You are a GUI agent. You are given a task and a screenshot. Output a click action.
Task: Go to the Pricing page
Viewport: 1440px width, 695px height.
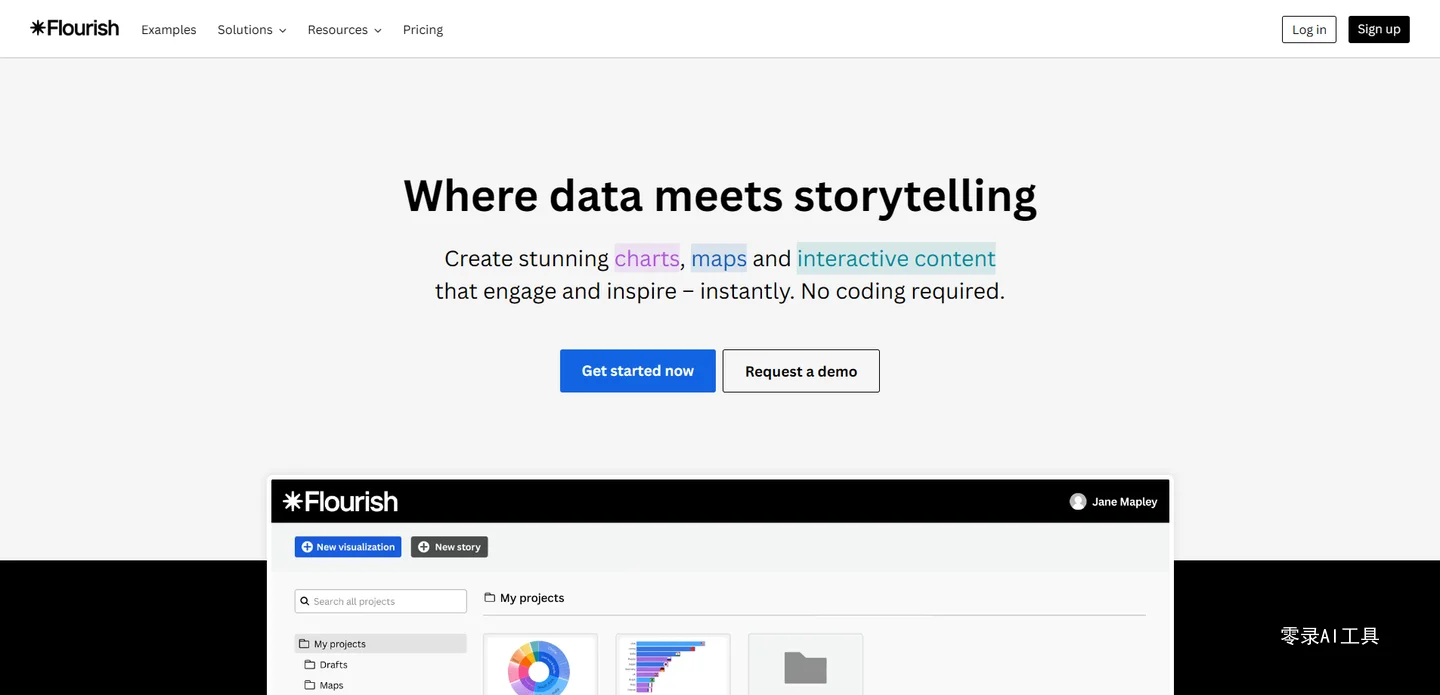pyautogui.click(x=423, y=30)
